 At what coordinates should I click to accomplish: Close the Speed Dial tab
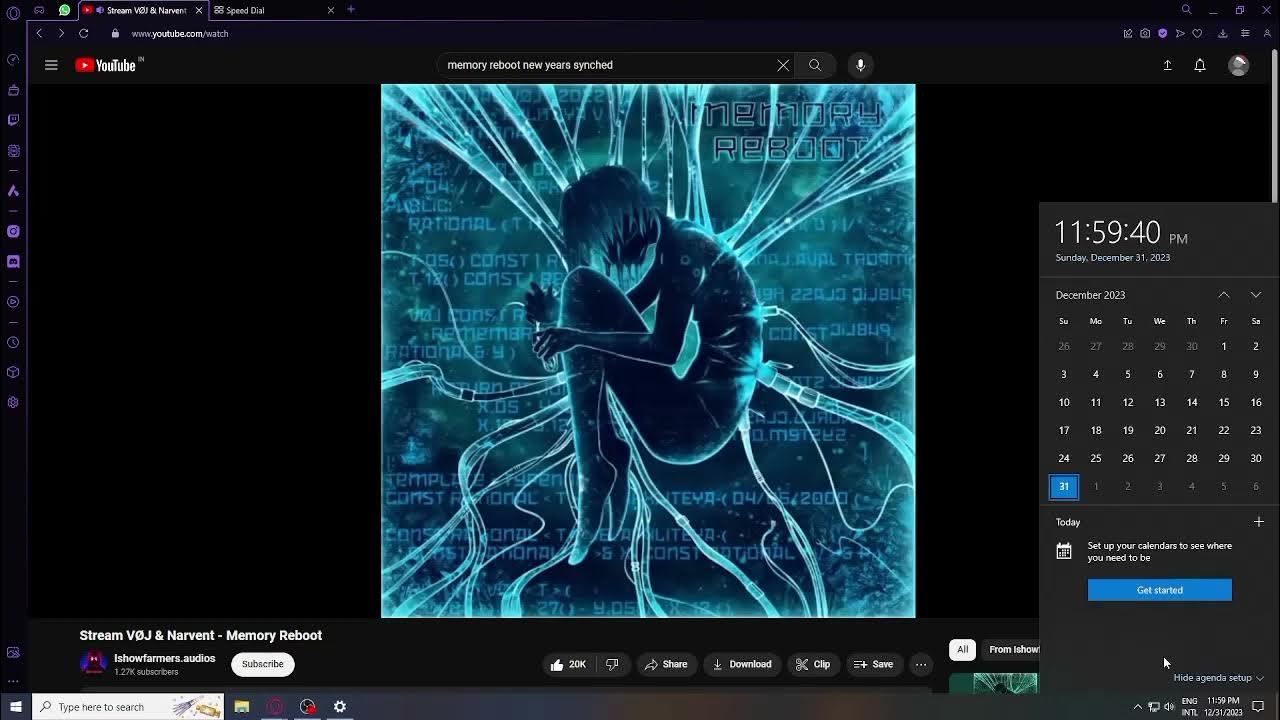point(331,10)
